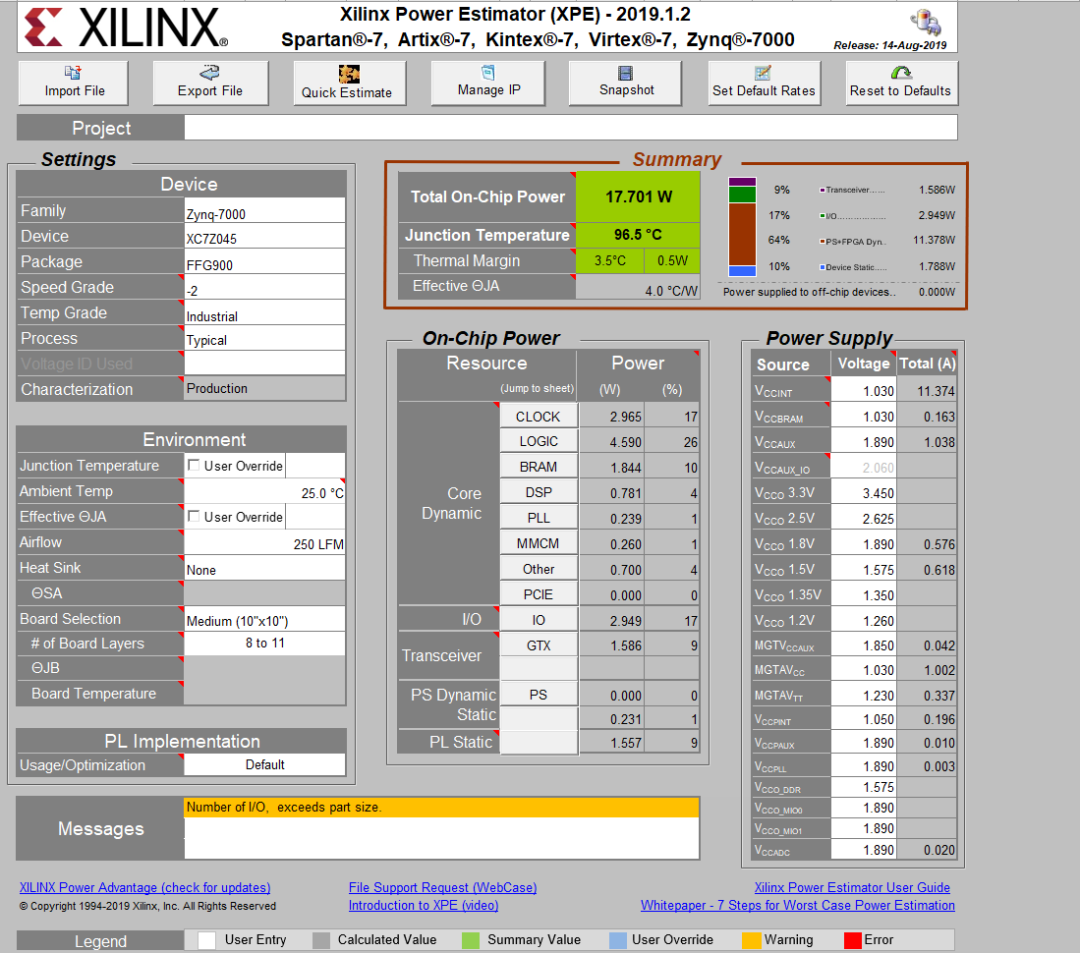
Task: Jump to the BRAM resource sheet
Action: click(x=538, y=466)
